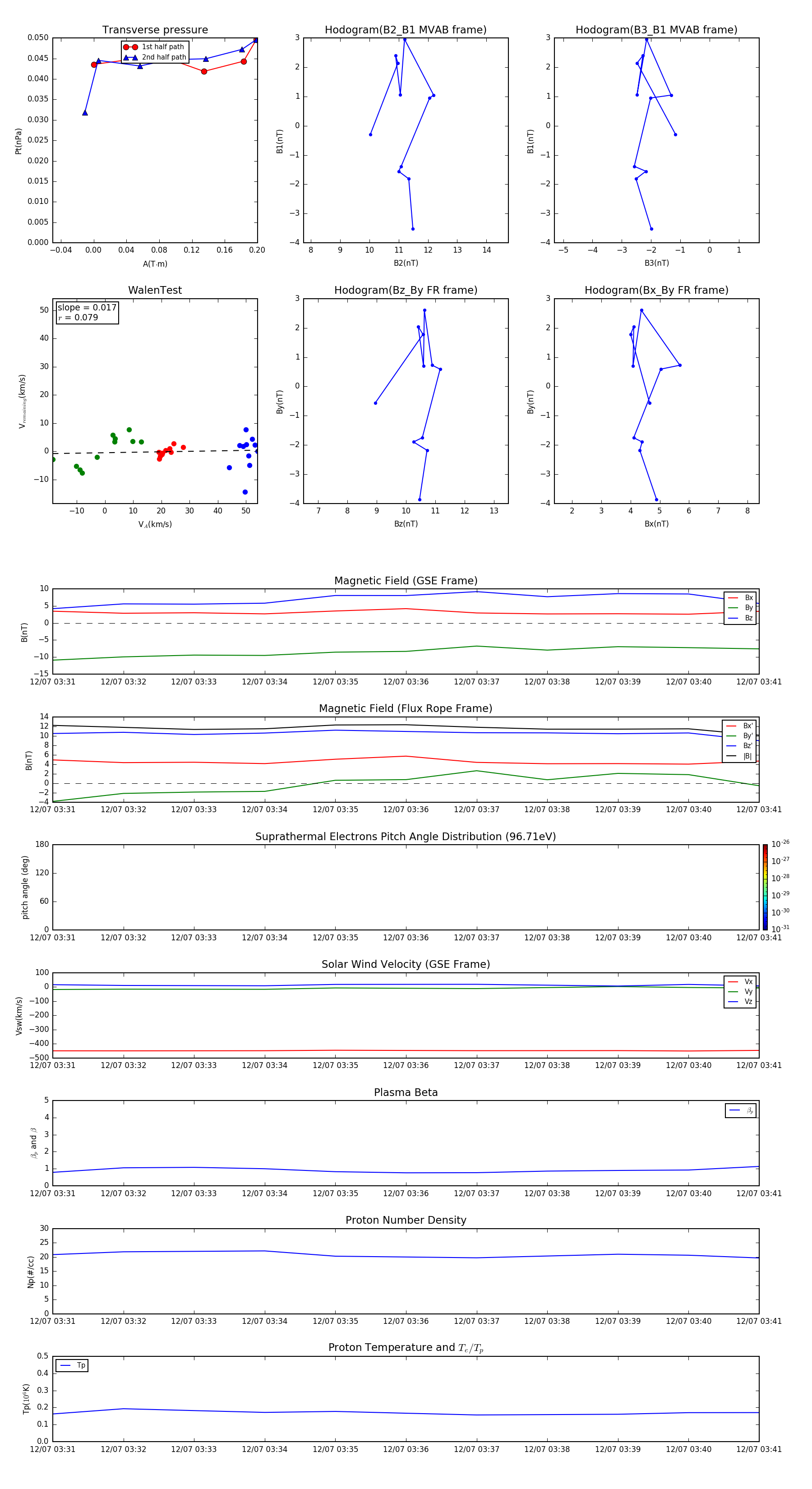
Task: Click the Tp(10^6K) y-axis label
Action: (26, 1399)
